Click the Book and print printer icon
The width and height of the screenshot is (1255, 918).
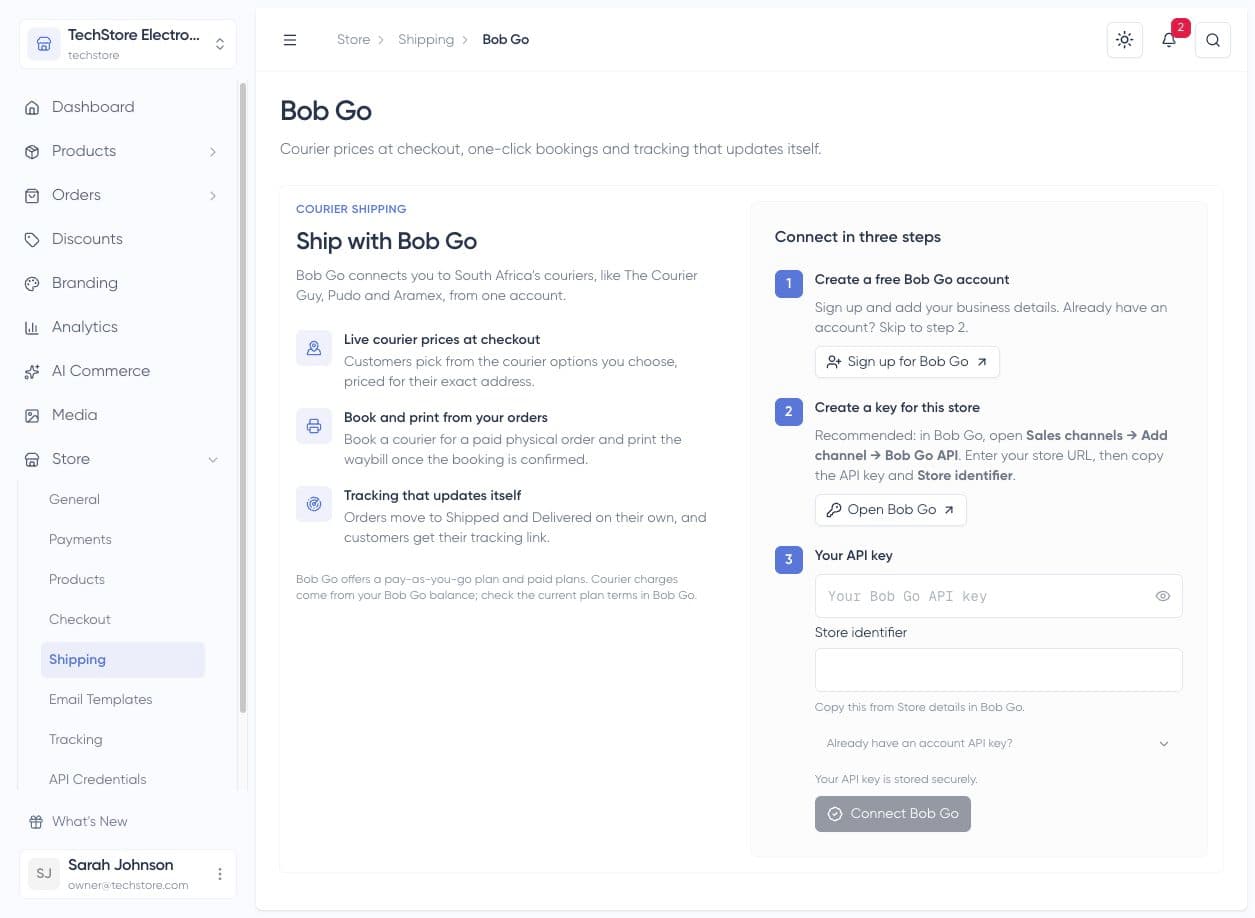pos(314,426)
